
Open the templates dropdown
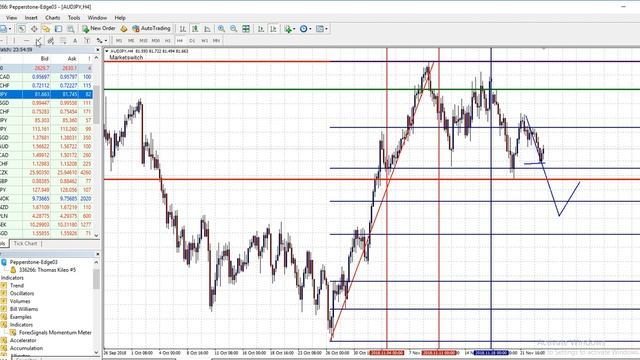point(322,29)
